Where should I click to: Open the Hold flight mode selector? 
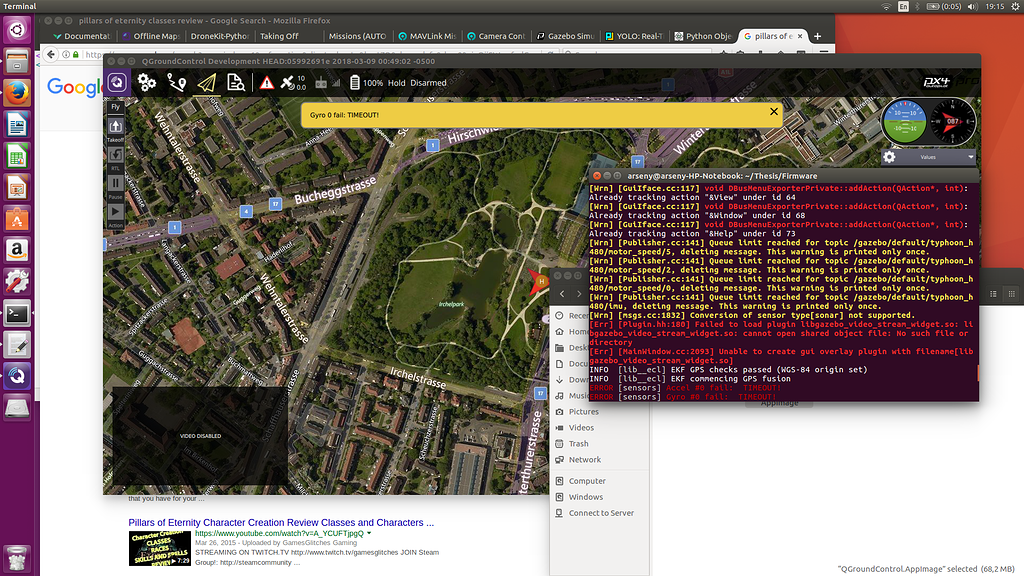point(396,83)
